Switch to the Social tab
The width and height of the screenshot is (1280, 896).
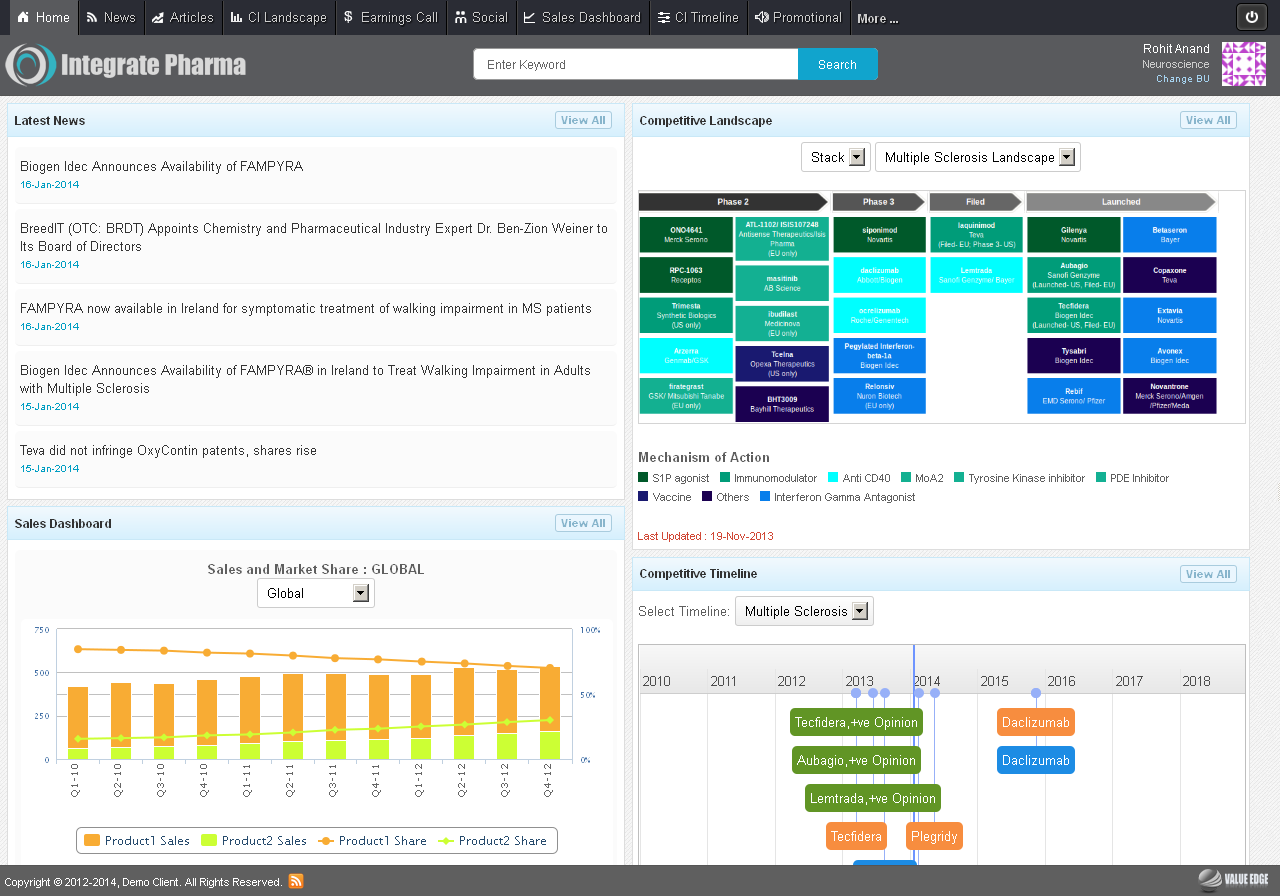click(x=481, y=17)
